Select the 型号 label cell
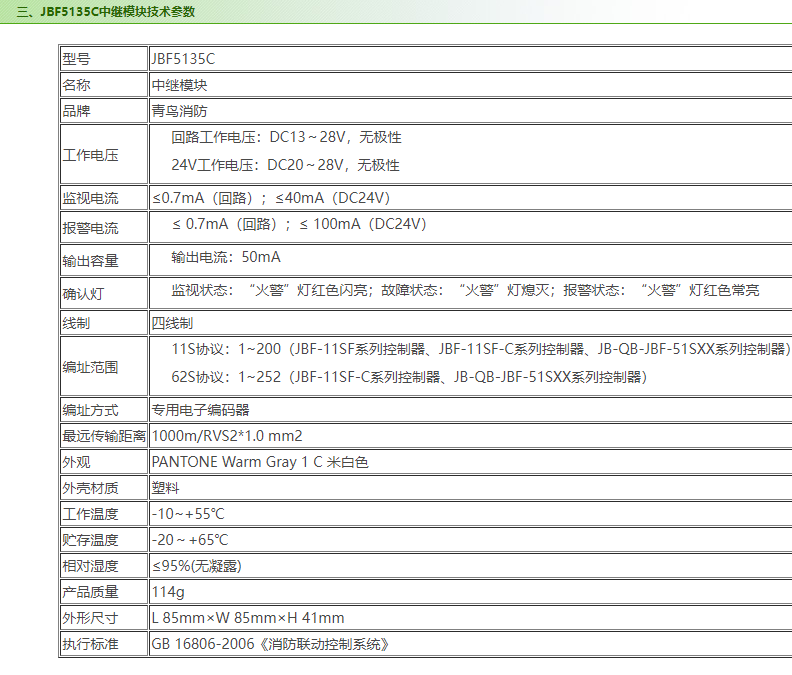 (104, 59)
